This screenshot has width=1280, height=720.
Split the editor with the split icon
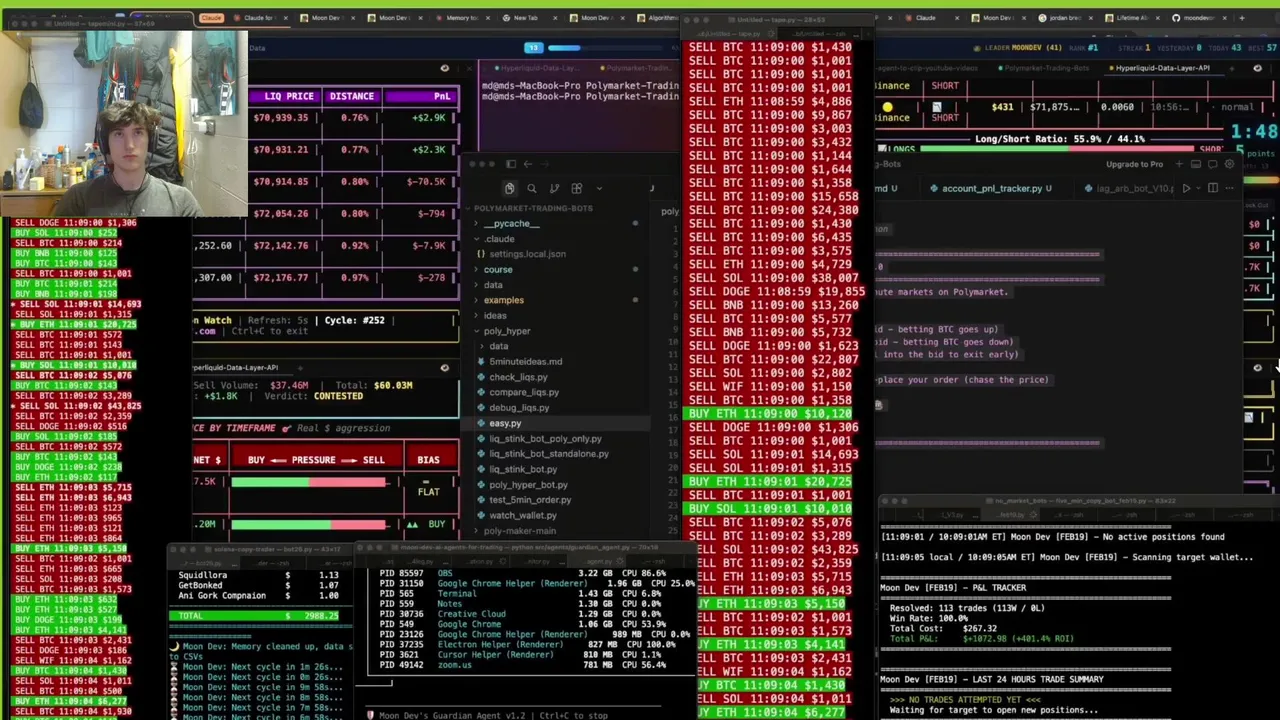(1213, 188)
